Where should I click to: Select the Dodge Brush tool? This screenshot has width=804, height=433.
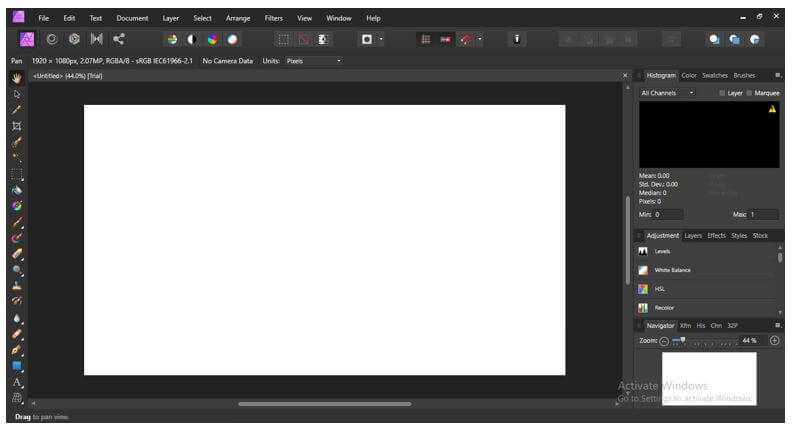click(17, 270)
